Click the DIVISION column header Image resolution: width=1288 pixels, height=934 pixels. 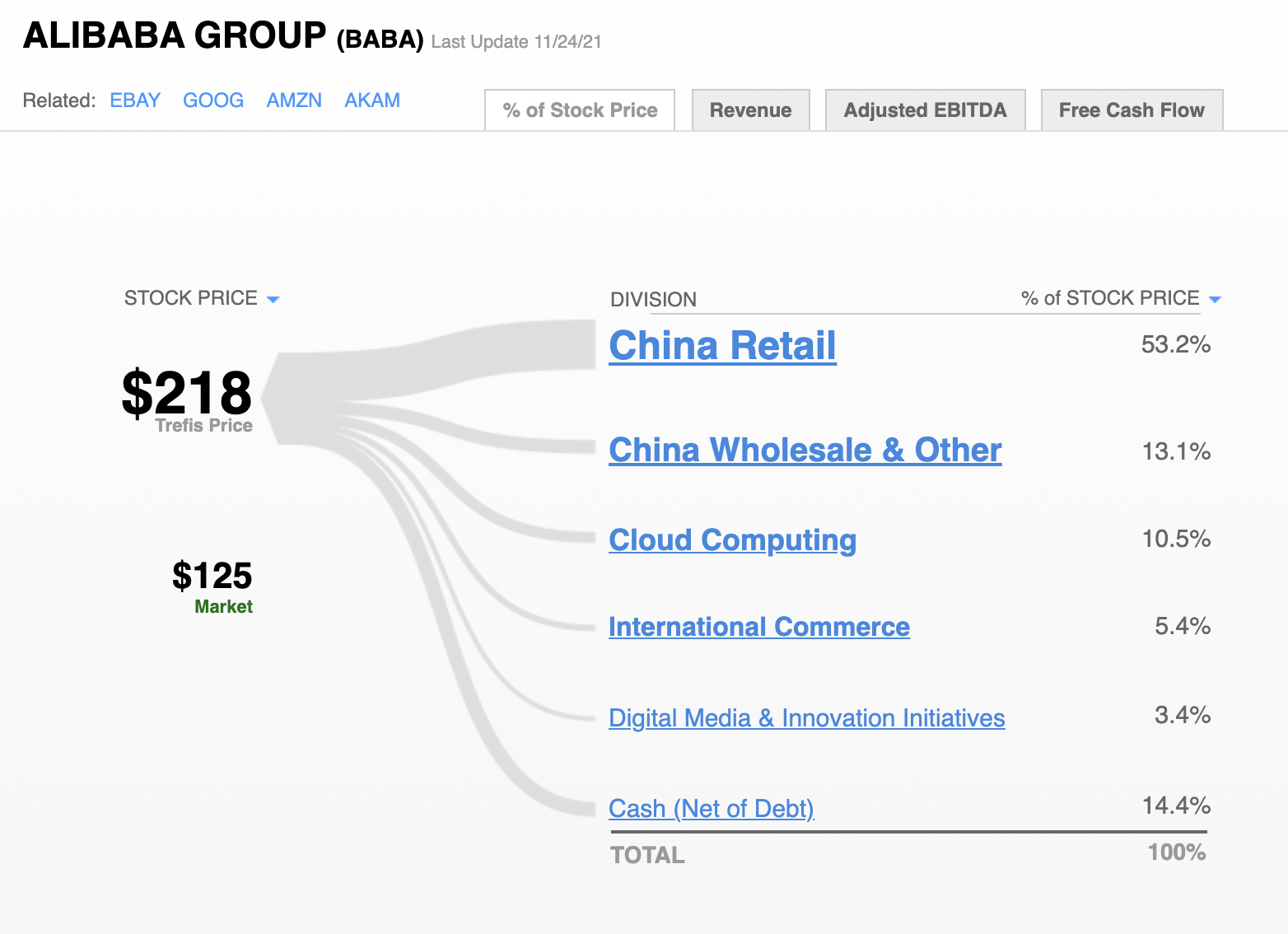point(653,300)
